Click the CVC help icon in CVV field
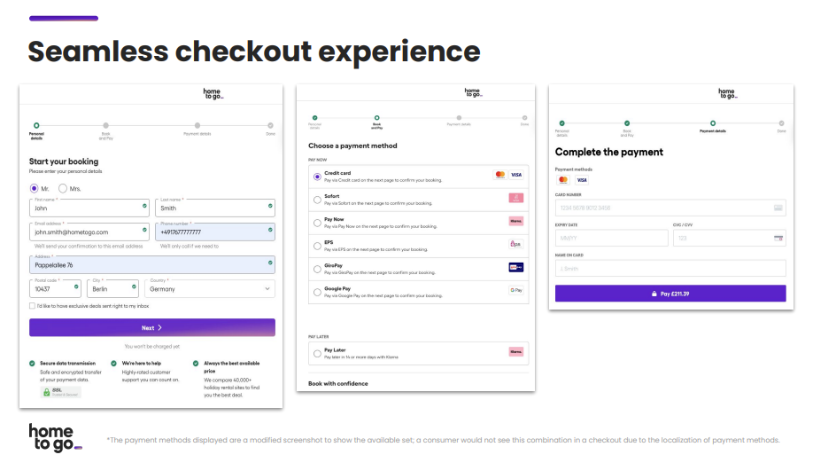815x458 pixels. pos(778,238)
